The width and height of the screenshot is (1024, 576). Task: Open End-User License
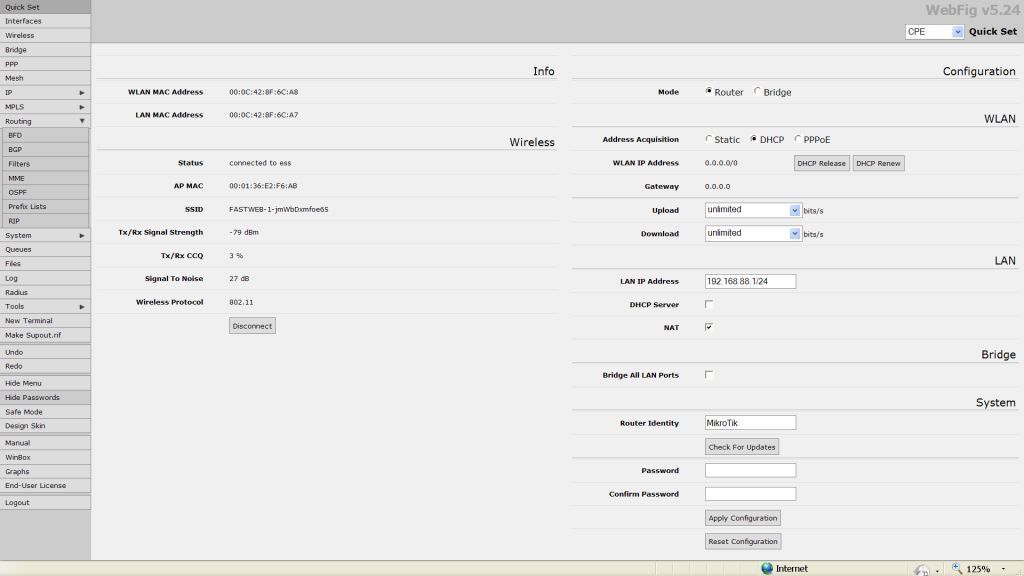pos(45,485)
